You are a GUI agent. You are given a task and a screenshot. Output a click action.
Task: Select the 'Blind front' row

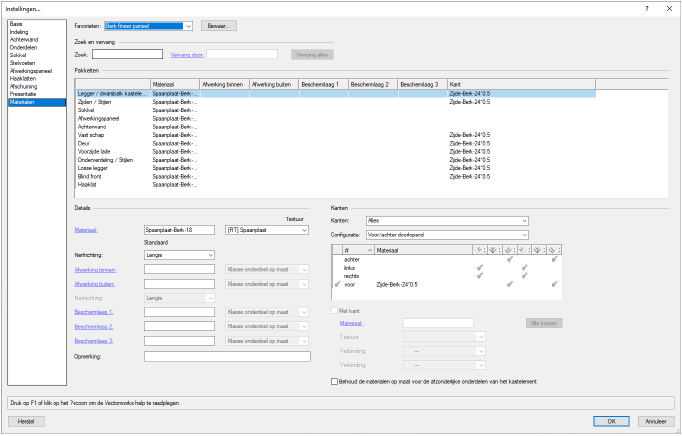[x=335, y=176]
